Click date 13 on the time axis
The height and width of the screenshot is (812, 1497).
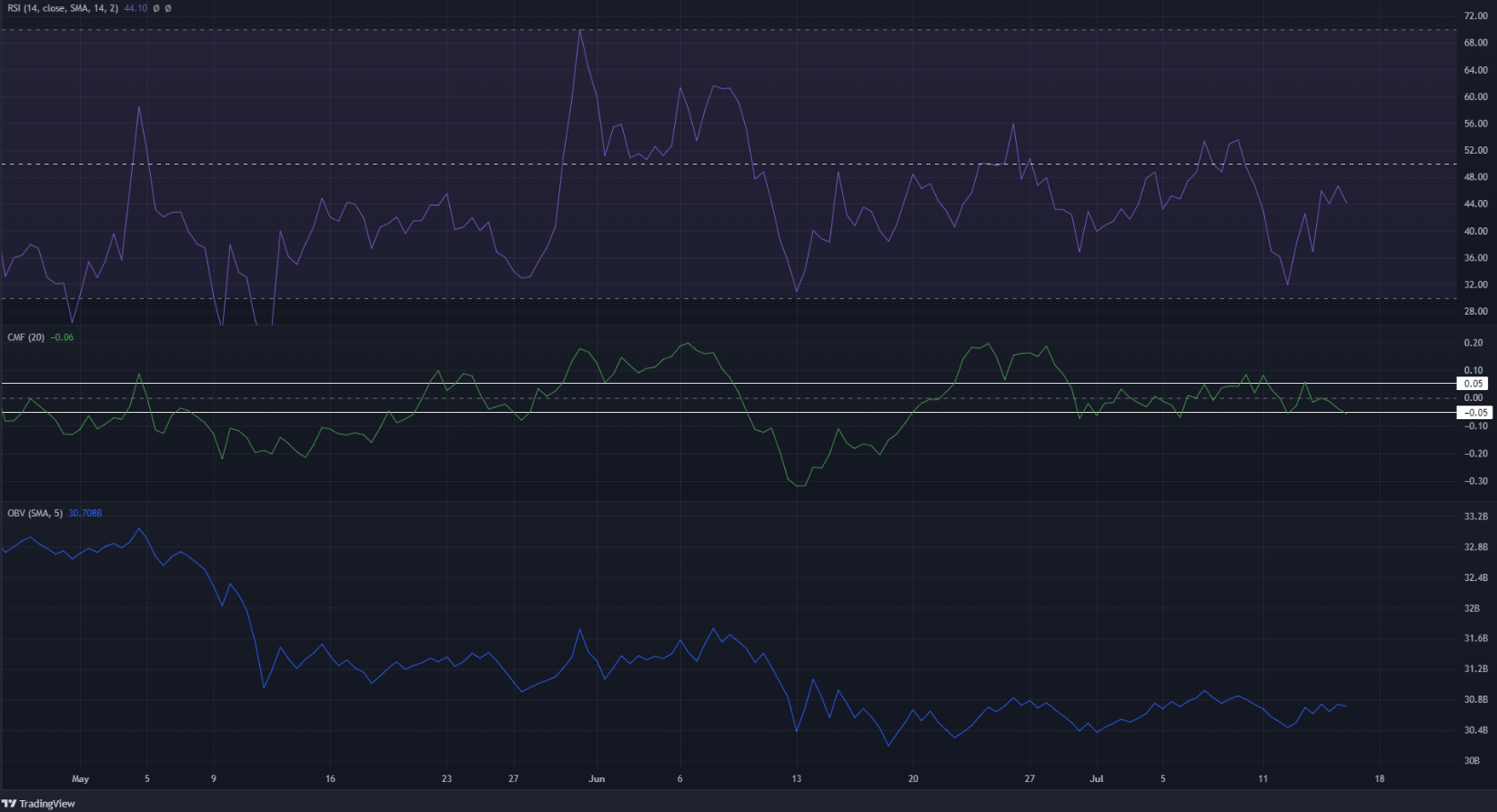[x=797, y=778]
